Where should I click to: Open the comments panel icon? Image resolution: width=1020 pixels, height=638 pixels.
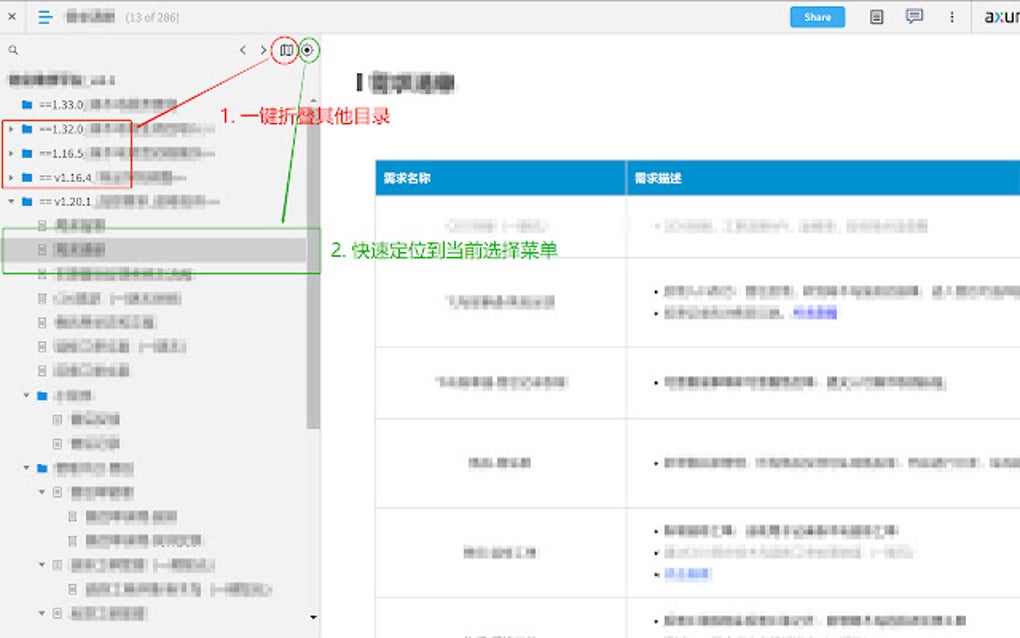pyautogui.click(x=913, y=16)
